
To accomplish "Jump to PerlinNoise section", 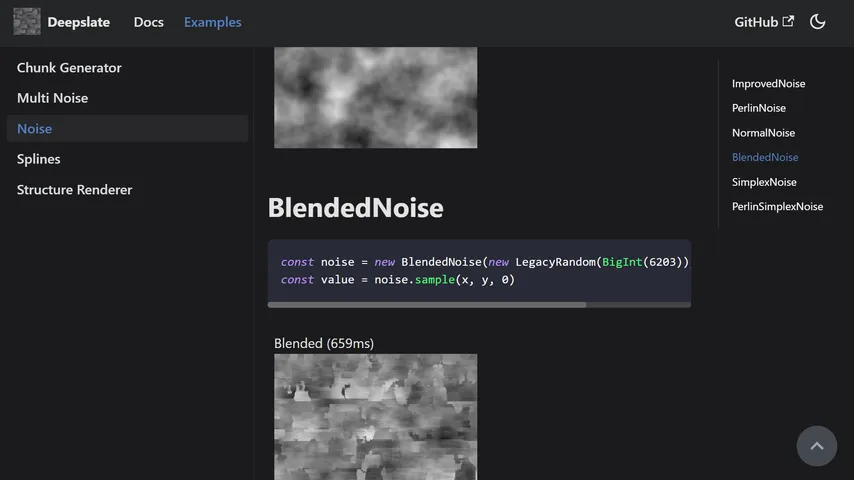I will (758, 108).
